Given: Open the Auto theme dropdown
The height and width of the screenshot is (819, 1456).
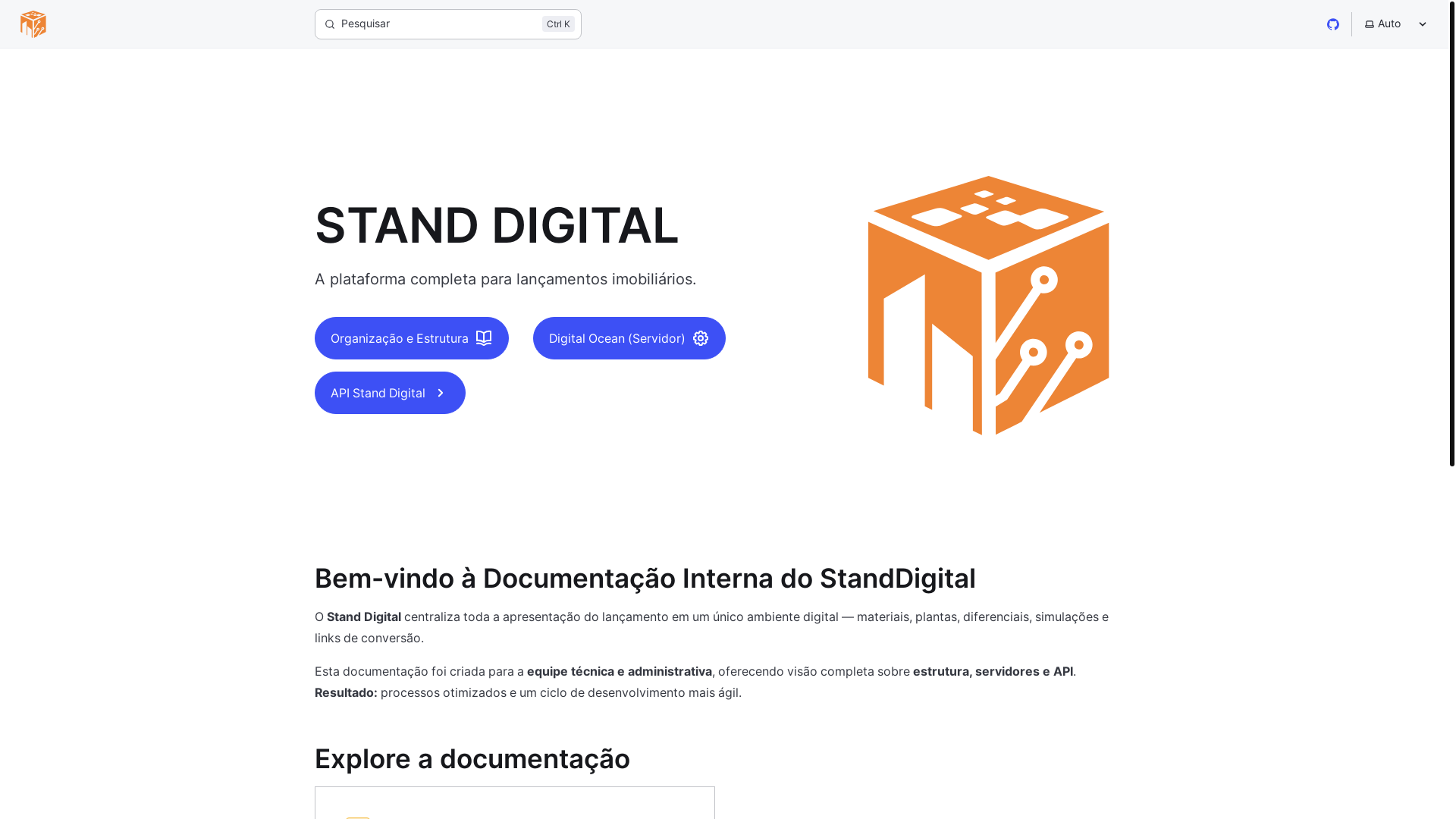Looking at the screenshot, I should [1396, 24].
